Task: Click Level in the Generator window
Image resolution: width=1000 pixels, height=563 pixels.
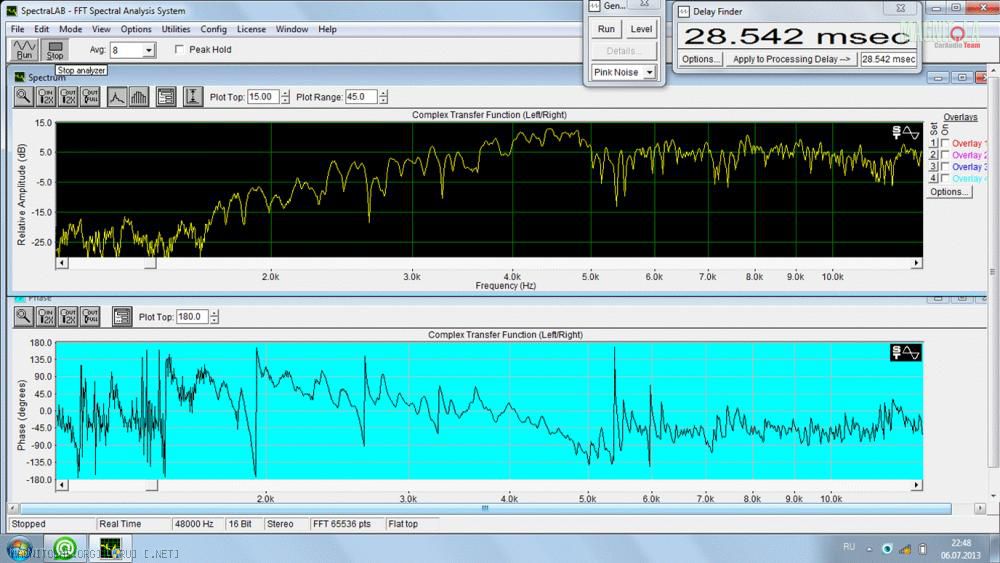Action: click(641, 29)
